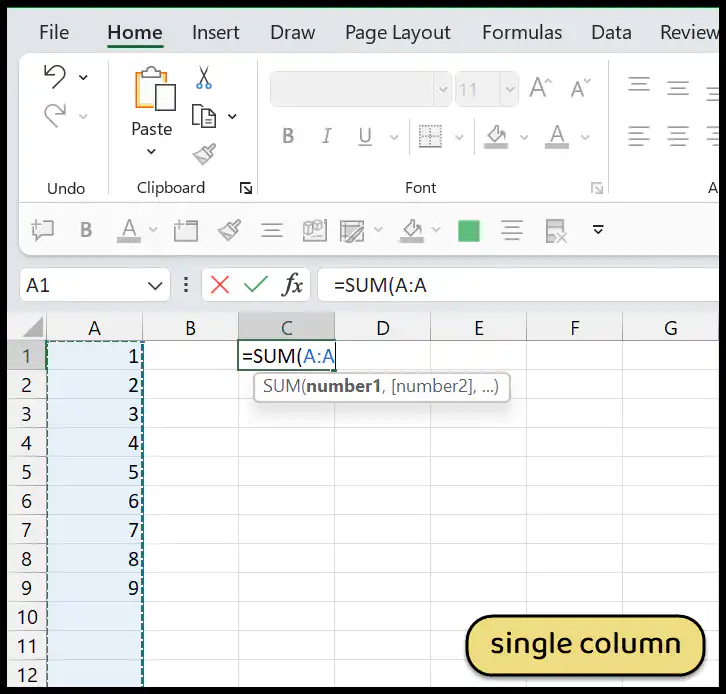The image size is (726, 694).
Task: Click cell A5 containing 5
Action: [x=95, y=472]
